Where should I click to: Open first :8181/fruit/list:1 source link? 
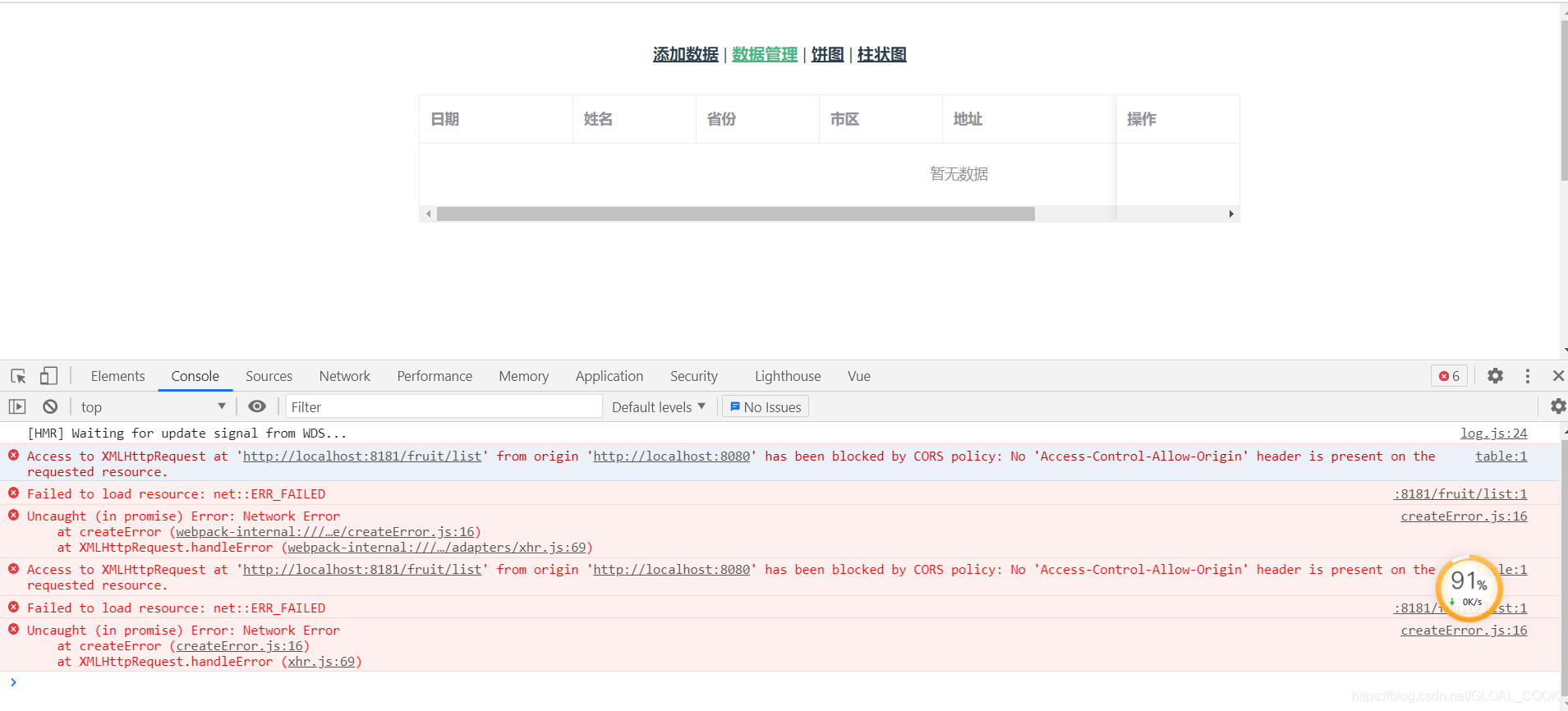click(x=1460, y=493)
